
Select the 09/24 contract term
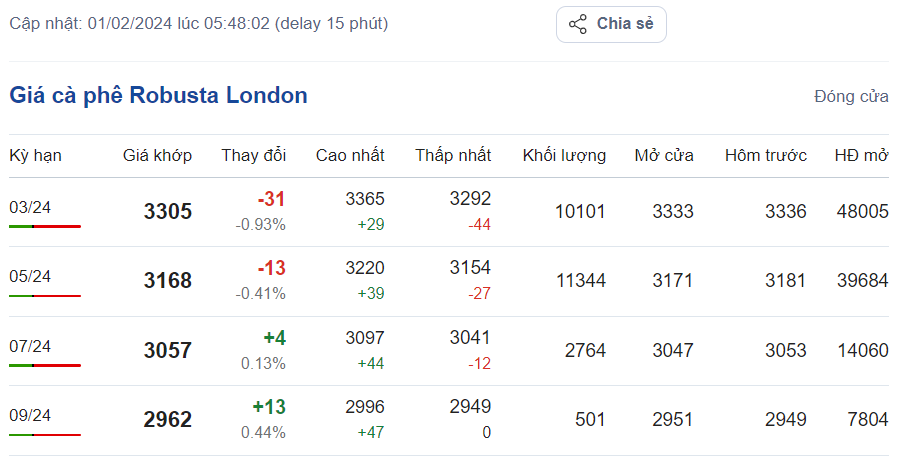[x=30, y=415]
